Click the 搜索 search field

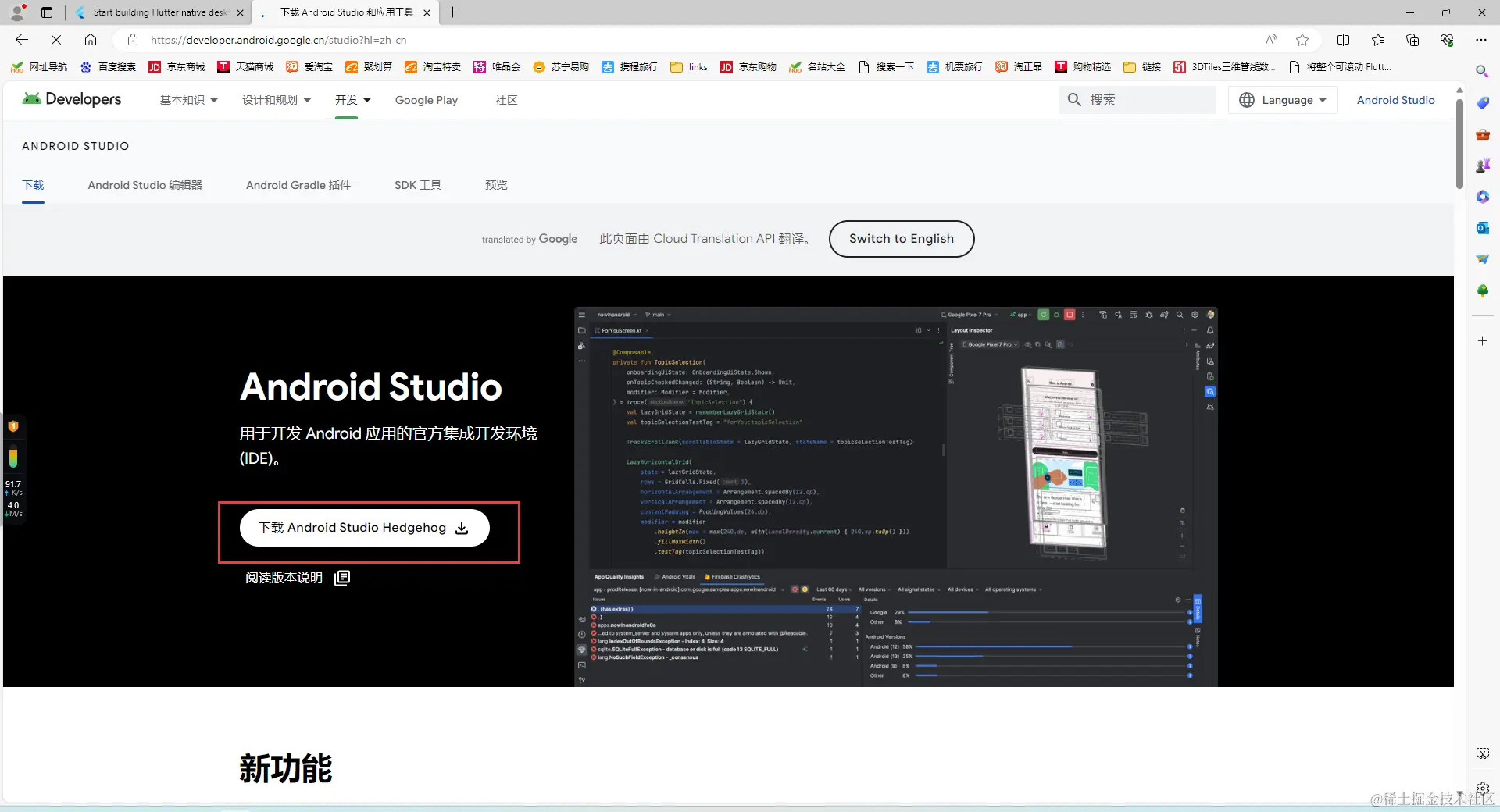point(1137,100)
